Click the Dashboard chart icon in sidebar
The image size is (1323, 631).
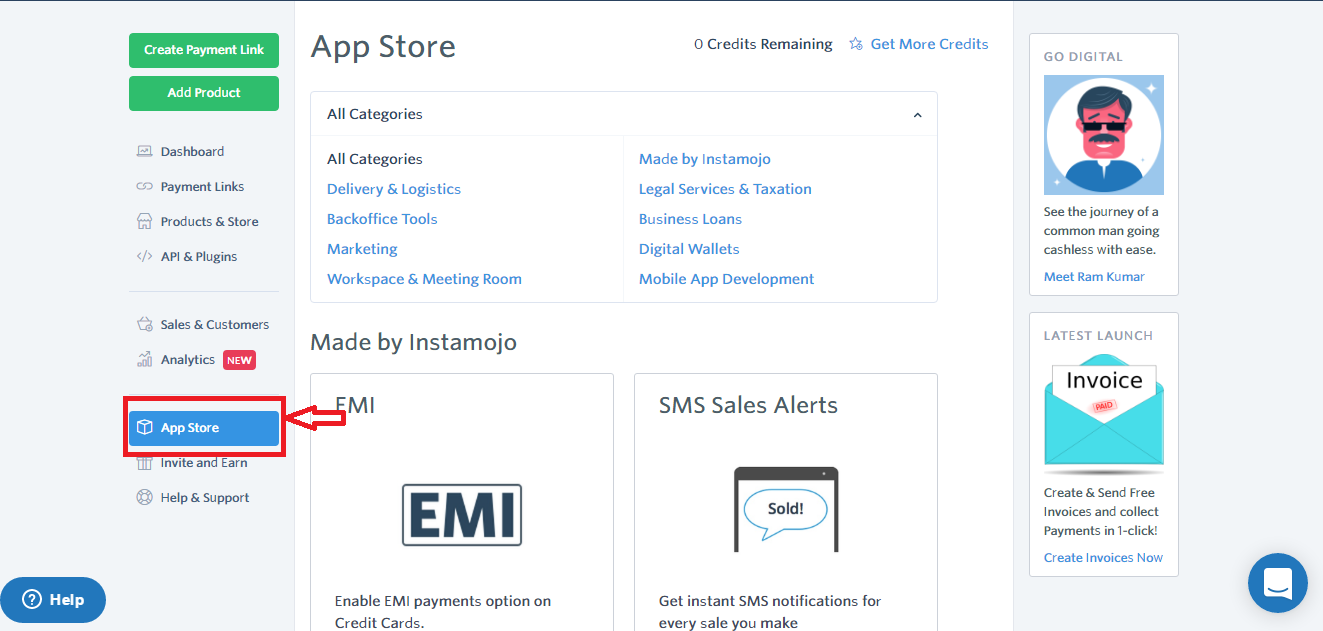tap(144, 152)
